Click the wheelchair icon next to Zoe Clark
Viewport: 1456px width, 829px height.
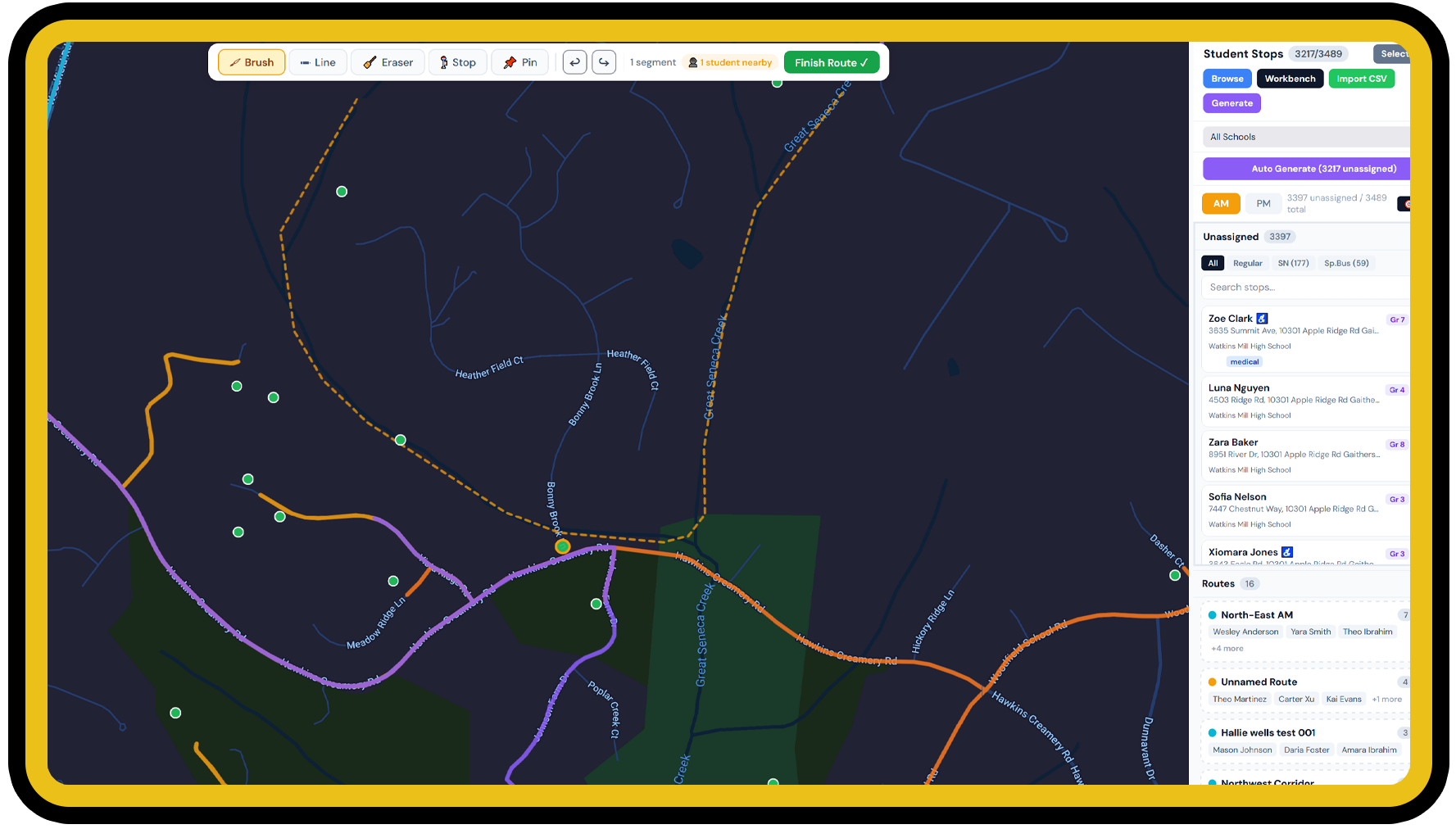coord(1262,318)
